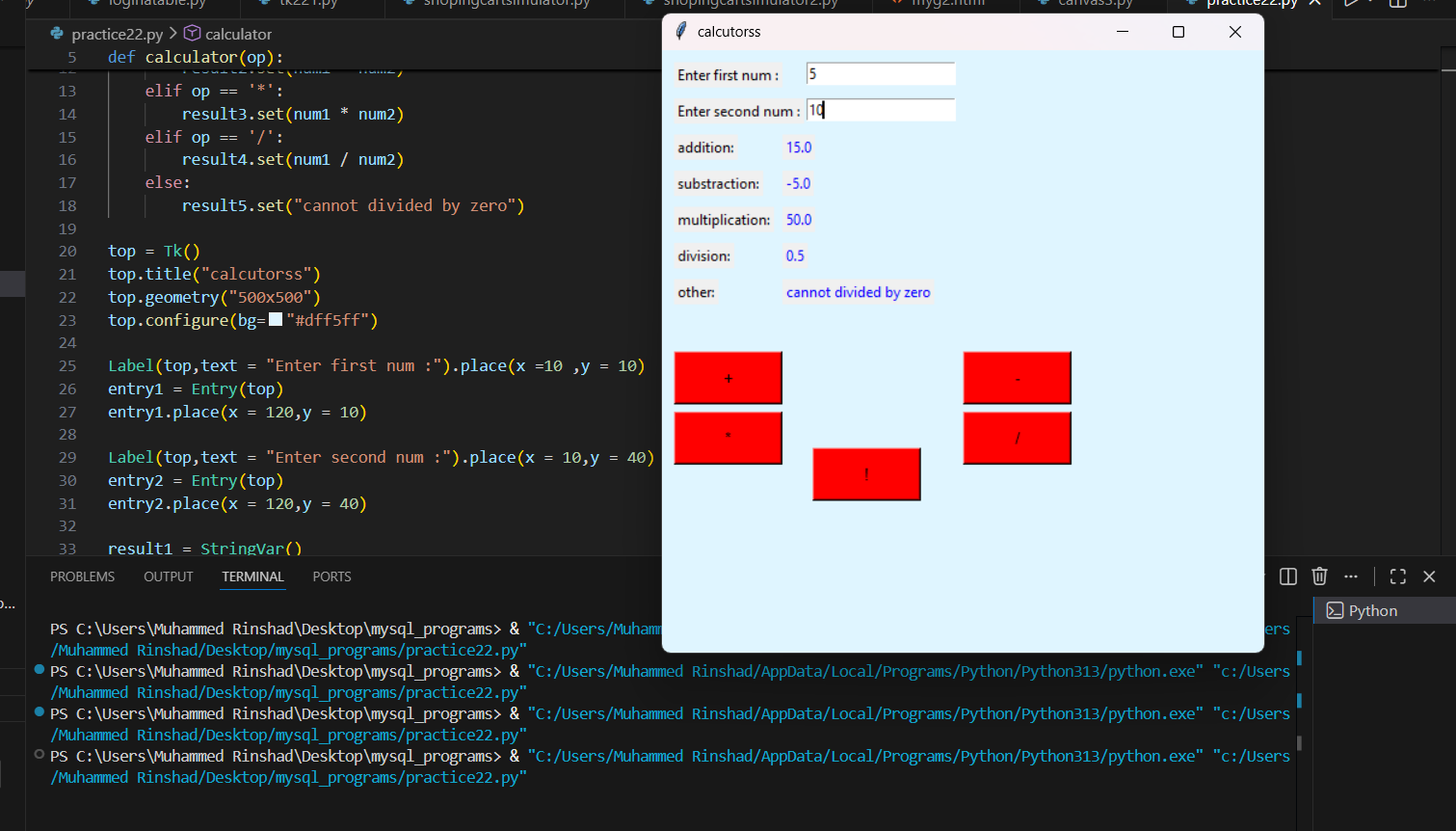This screenshot has height=831, width=1456.
Task: Maximize the panel with the expand icon
Action: pos(1397,576)
